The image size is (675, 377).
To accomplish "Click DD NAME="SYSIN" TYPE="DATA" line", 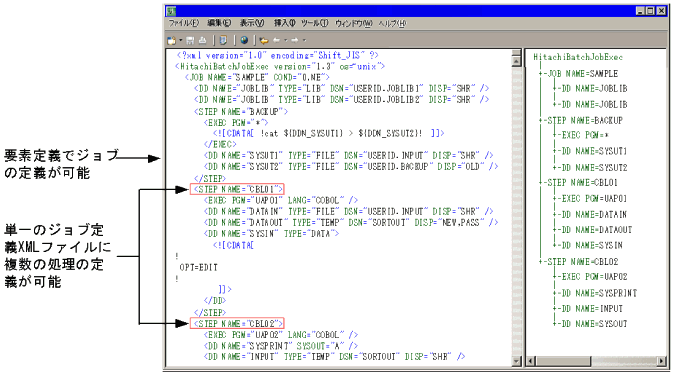I will point(272,234).
